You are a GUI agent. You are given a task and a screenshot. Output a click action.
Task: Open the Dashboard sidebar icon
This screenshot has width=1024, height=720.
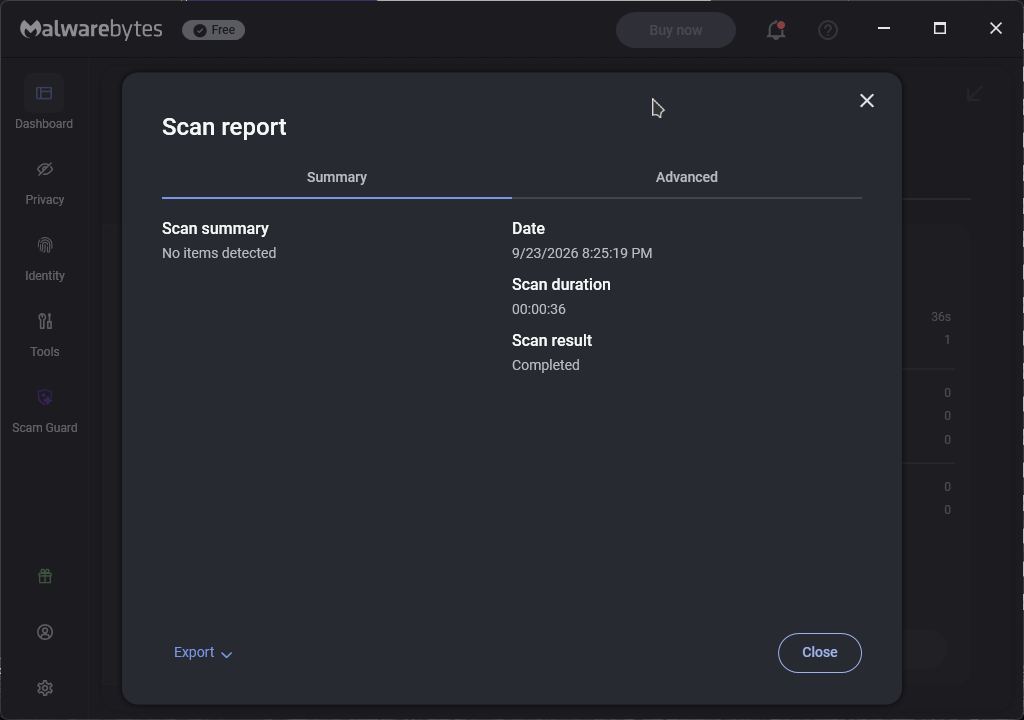[x=44, y=93]
